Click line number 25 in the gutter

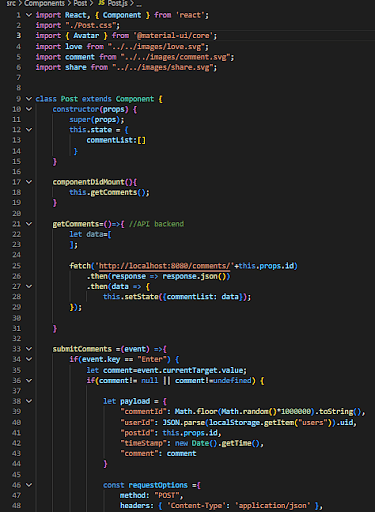[17, 266]
